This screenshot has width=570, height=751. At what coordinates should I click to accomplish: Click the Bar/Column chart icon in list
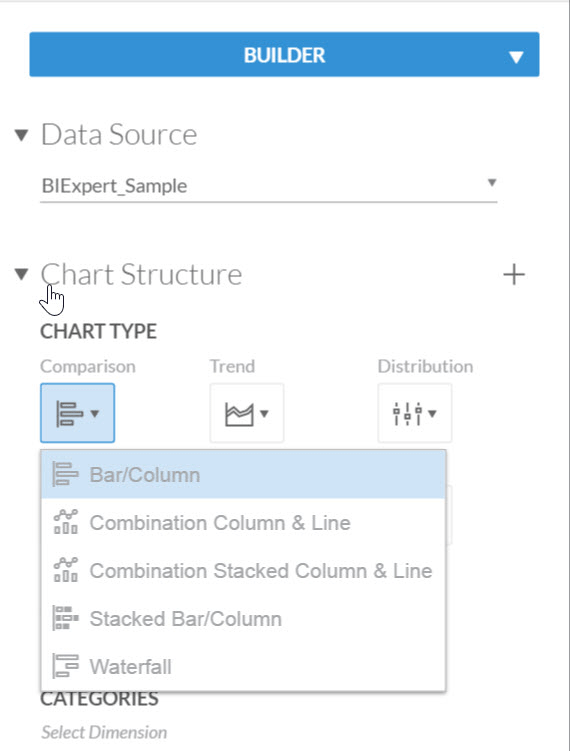coord(65,474)
